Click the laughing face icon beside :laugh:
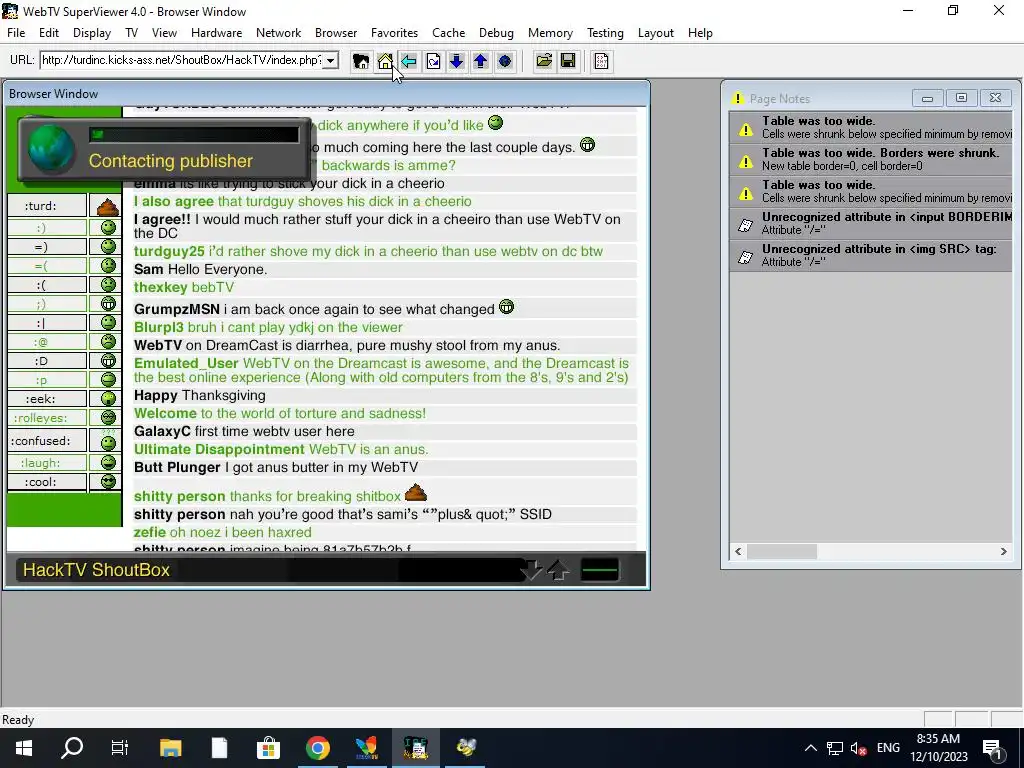 108,462
